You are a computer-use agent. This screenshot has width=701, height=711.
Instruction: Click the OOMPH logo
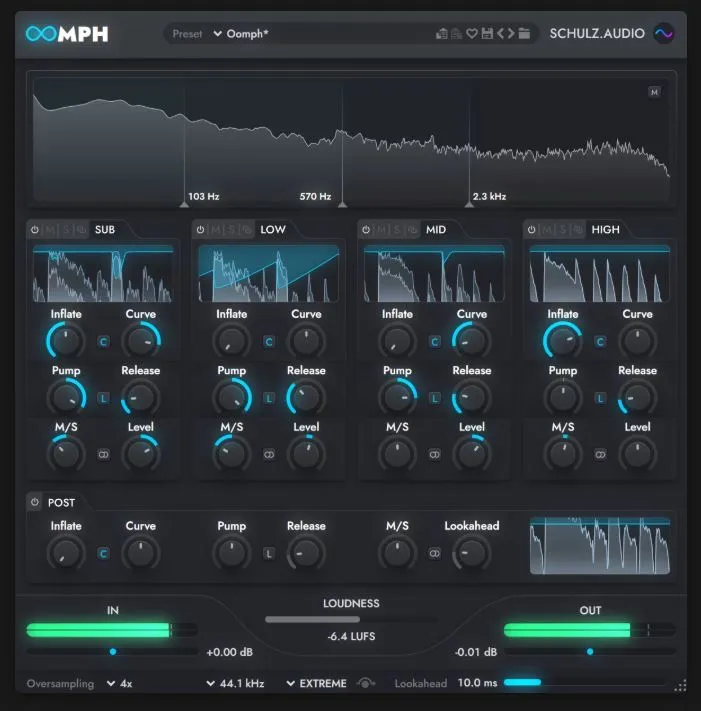point(67,34)
